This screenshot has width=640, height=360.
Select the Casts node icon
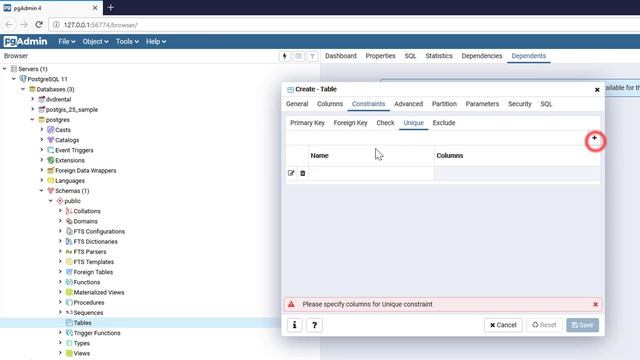tap(51, 130)
